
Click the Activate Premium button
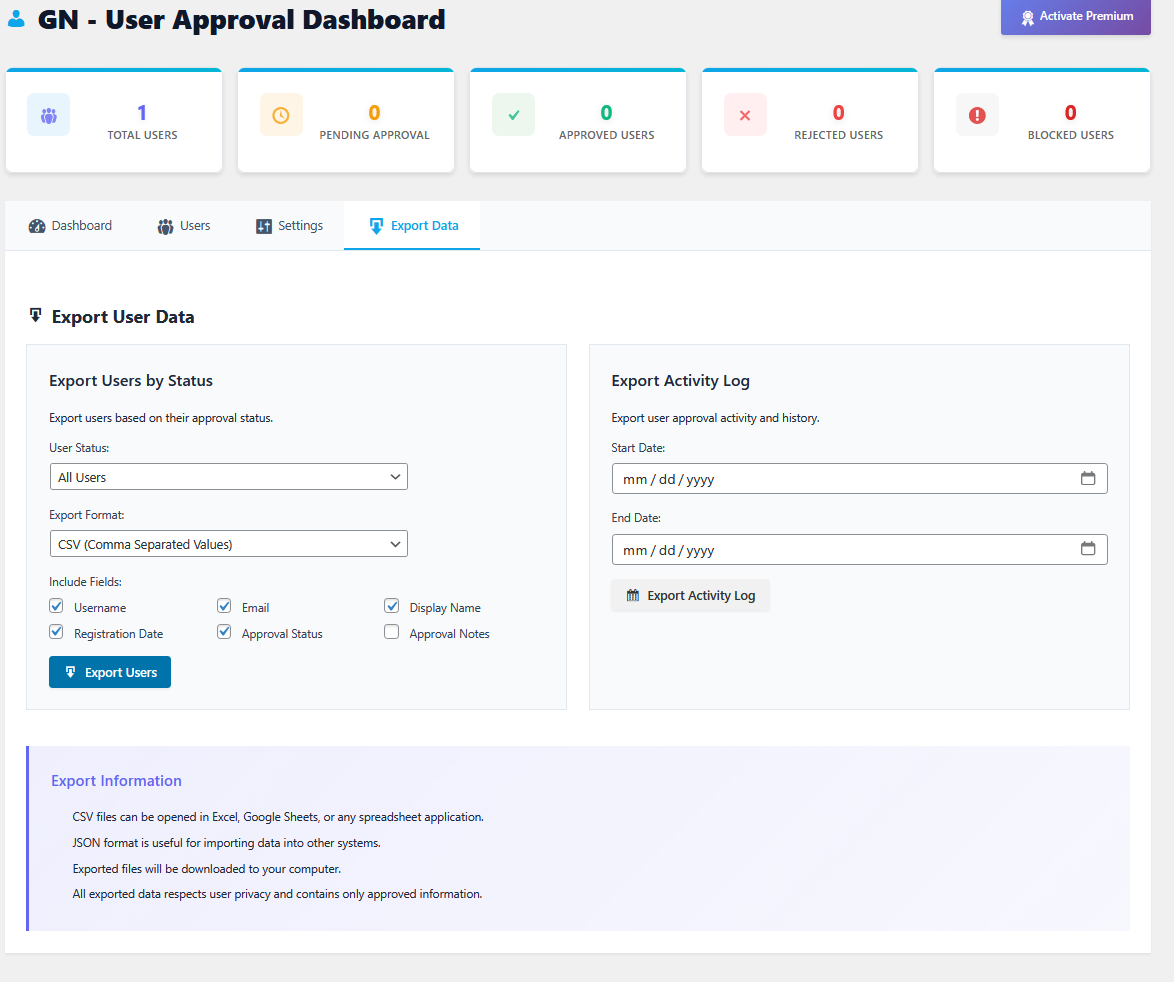point(1075,17)
